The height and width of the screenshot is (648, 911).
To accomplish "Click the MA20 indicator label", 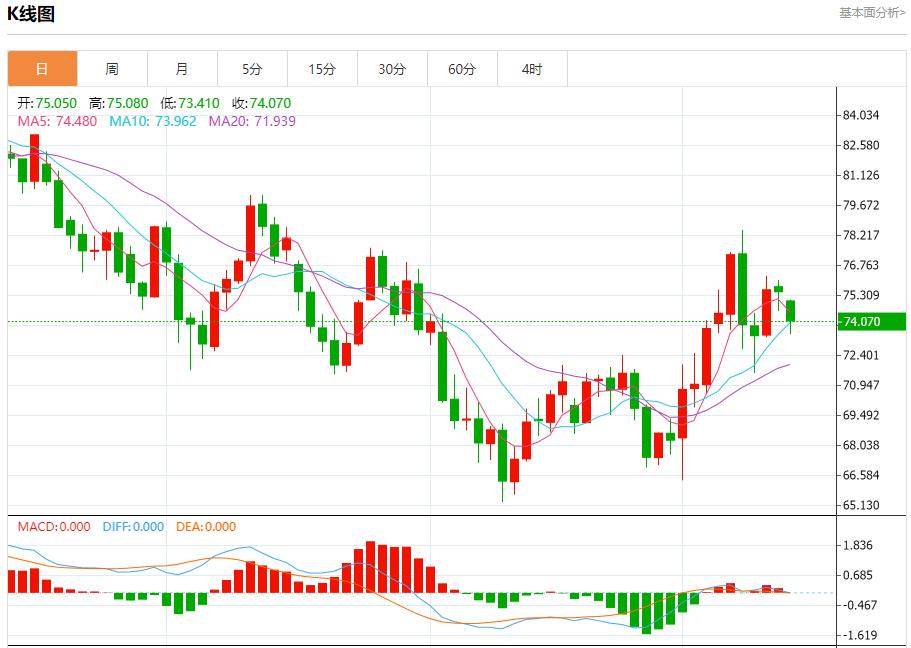I will (252, 121).
